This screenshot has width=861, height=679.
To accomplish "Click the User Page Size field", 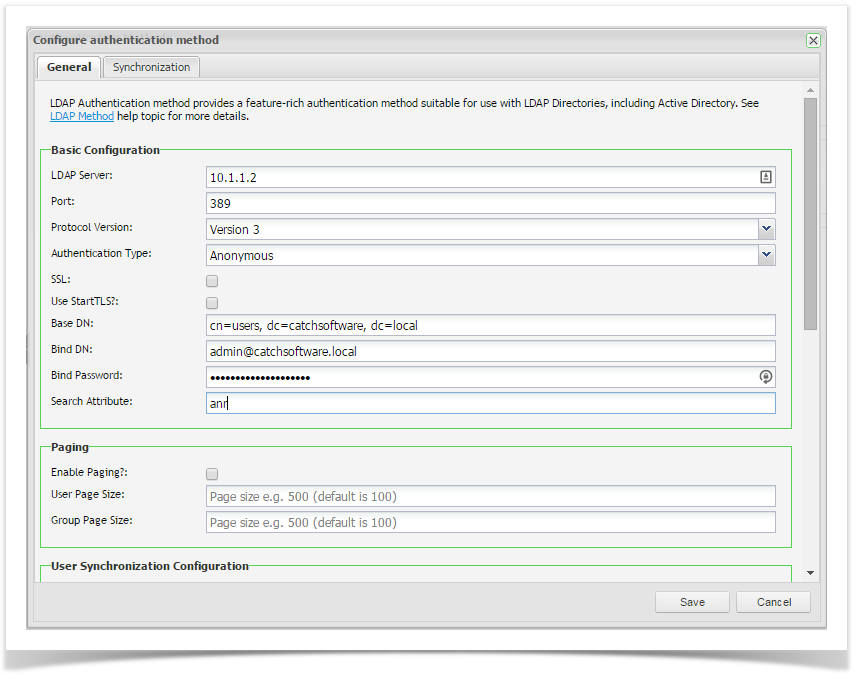I will point(490,496).
